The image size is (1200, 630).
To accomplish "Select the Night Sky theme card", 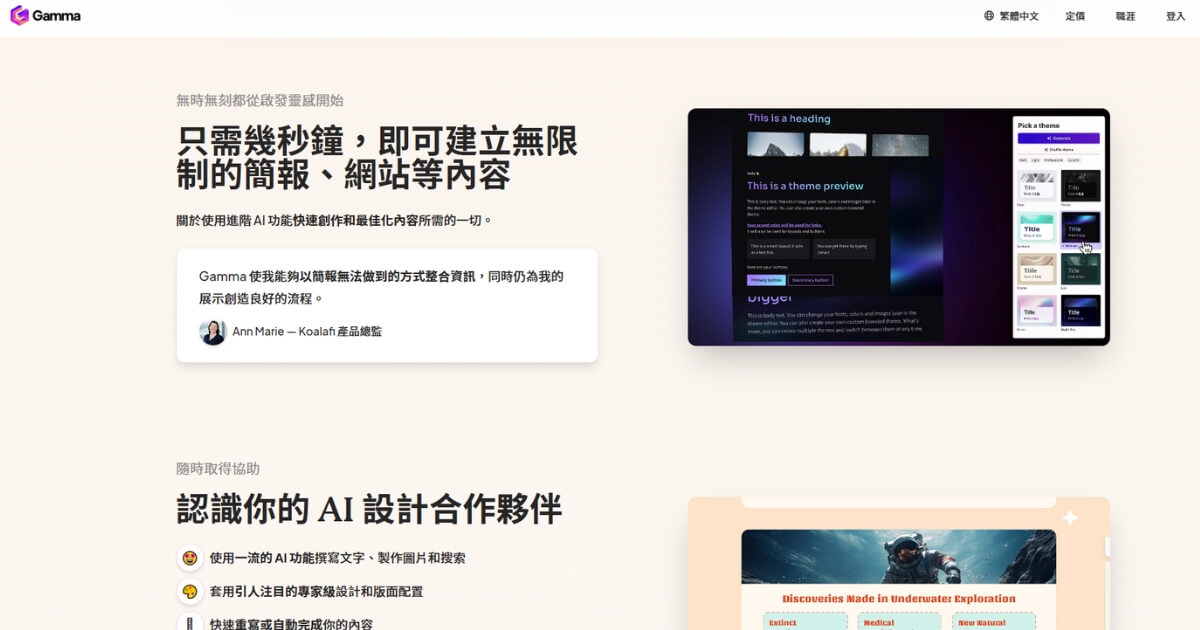I will coord(1081,311).
